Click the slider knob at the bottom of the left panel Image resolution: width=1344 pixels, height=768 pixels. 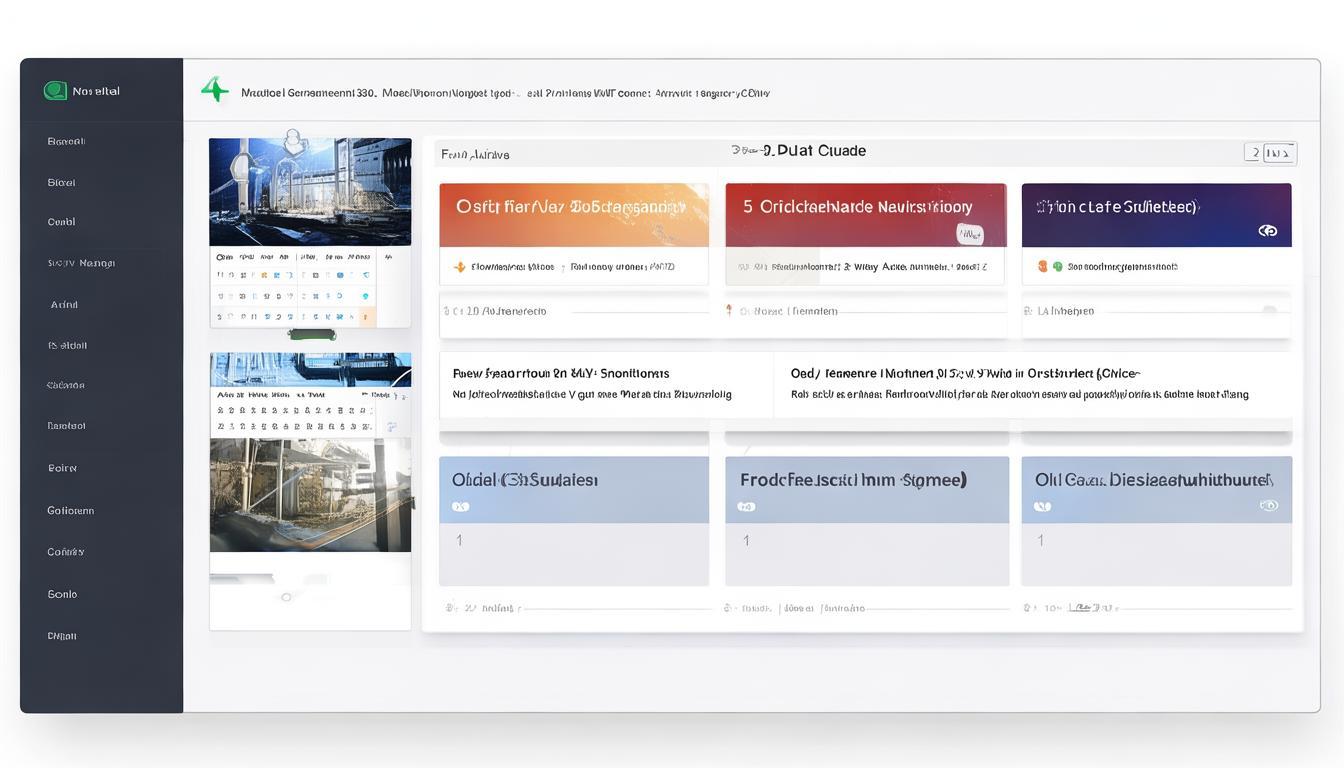[286, 597]
